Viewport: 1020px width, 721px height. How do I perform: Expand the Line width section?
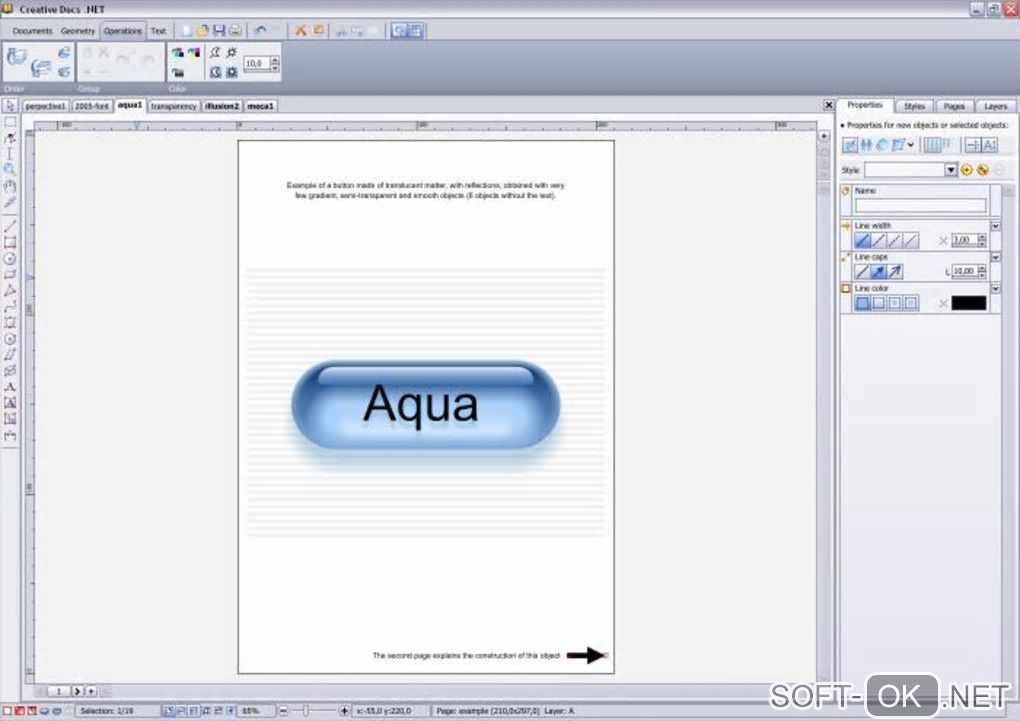[995, 225]
